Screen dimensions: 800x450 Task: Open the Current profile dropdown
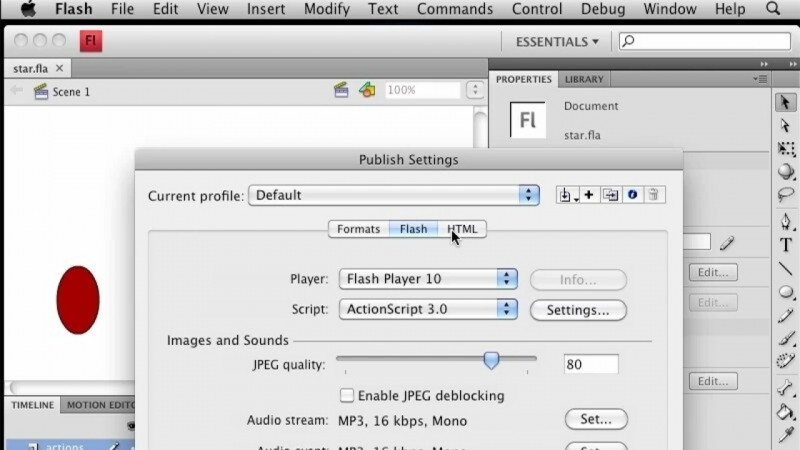click(x=394, y=195)
